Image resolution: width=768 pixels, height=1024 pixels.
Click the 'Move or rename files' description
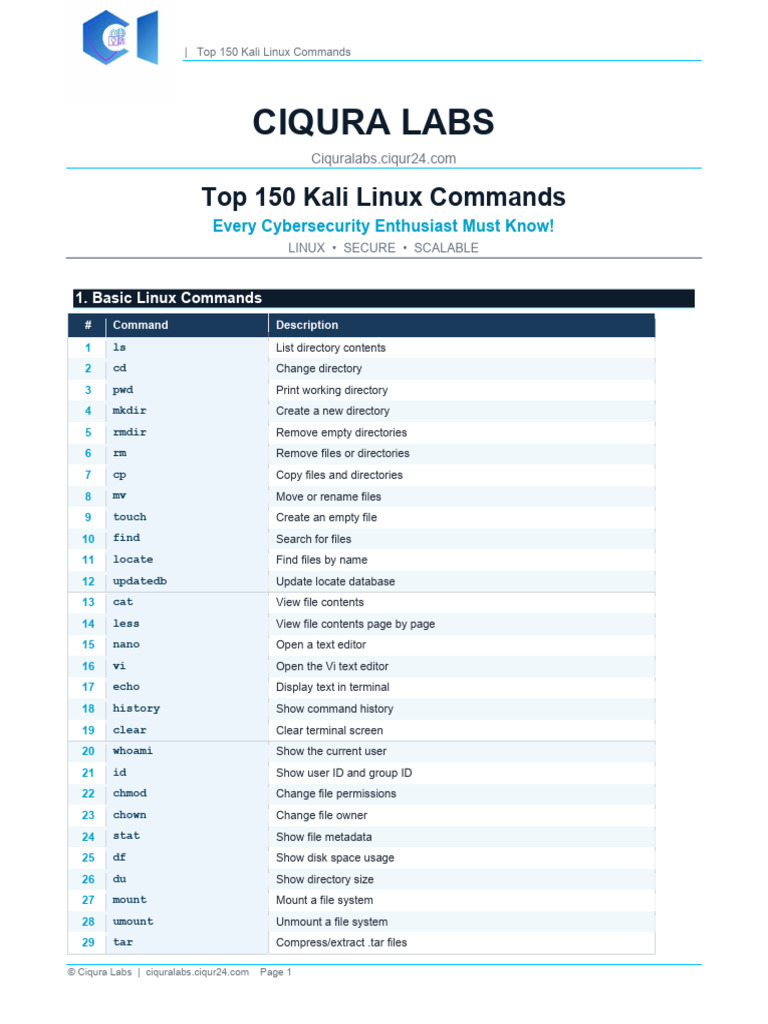coord(328,497)
